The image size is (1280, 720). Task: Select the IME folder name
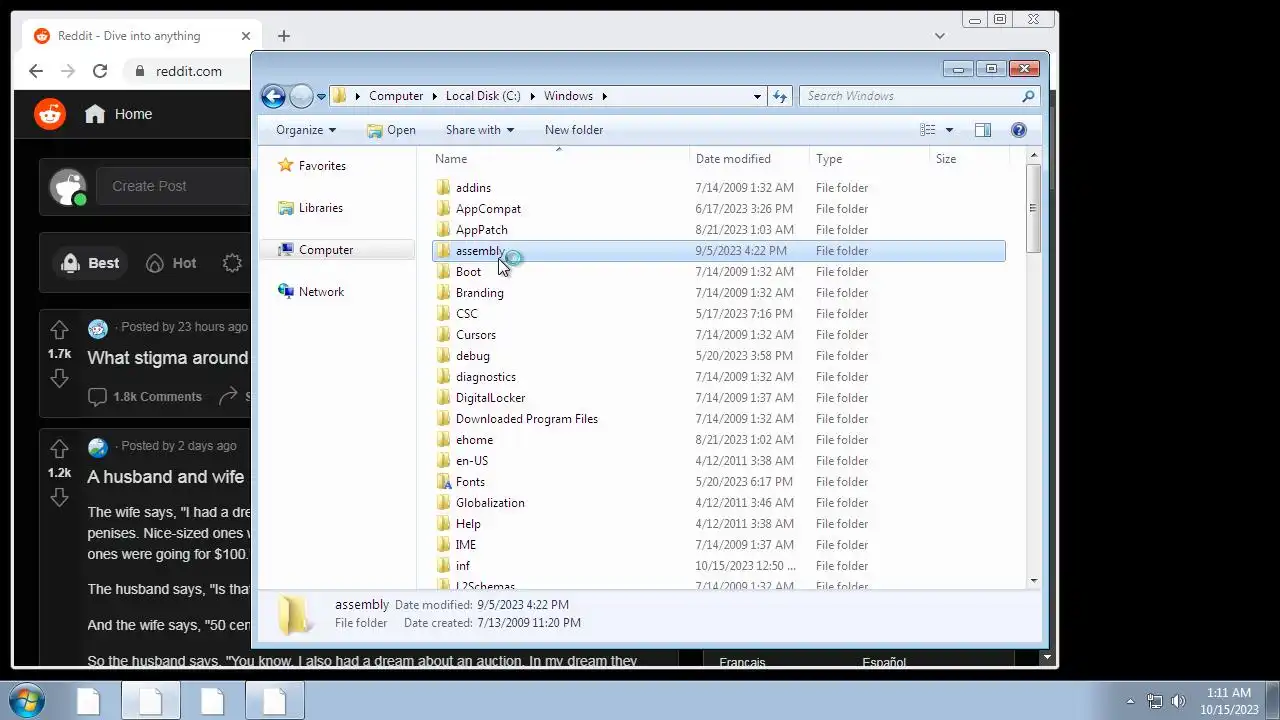coord(466,545)
